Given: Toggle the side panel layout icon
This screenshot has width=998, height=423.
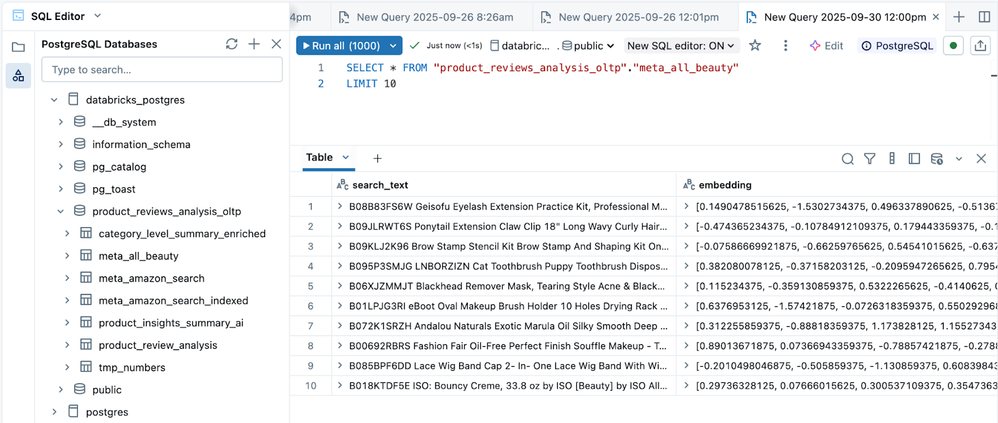Looking at the screenshot, I should pos(914,159).
